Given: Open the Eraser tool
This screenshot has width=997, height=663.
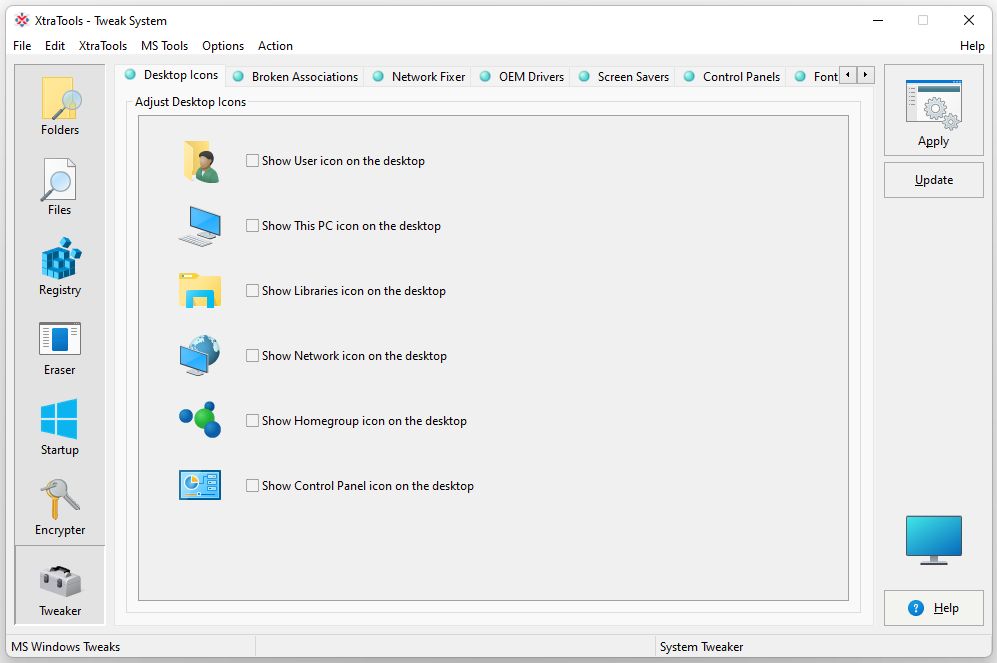Looking at the screenshot, I should coord(60,346).
